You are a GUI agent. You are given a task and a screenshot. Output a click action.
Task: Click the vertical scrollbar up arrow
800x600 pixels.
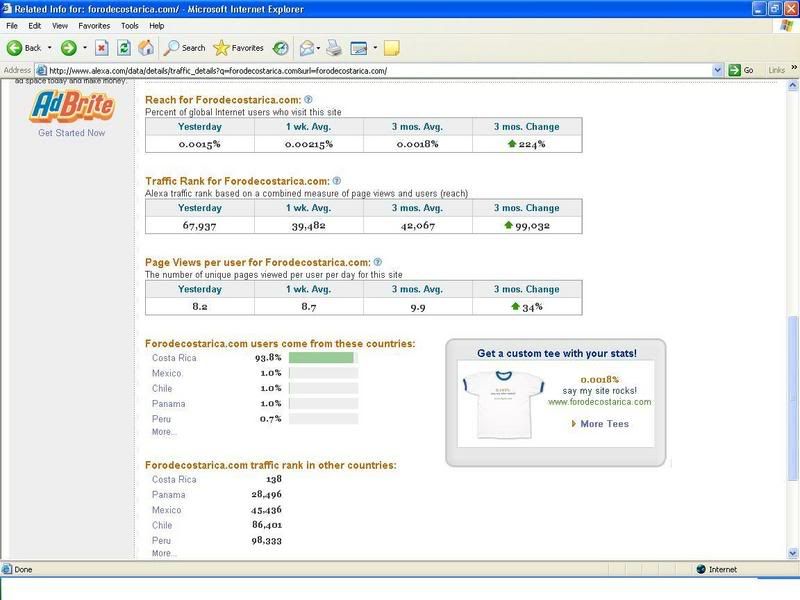point(793,86)
